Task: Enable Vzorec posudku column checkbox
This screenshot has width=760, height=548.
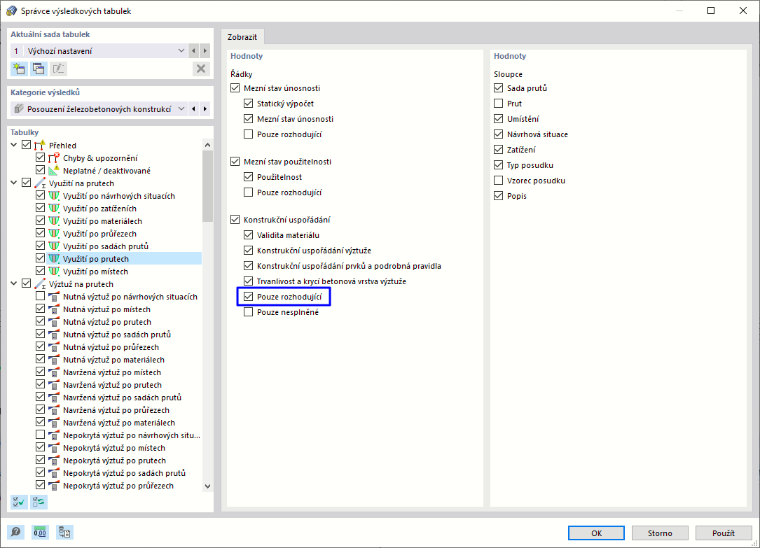Action: (x=498, y=180)
